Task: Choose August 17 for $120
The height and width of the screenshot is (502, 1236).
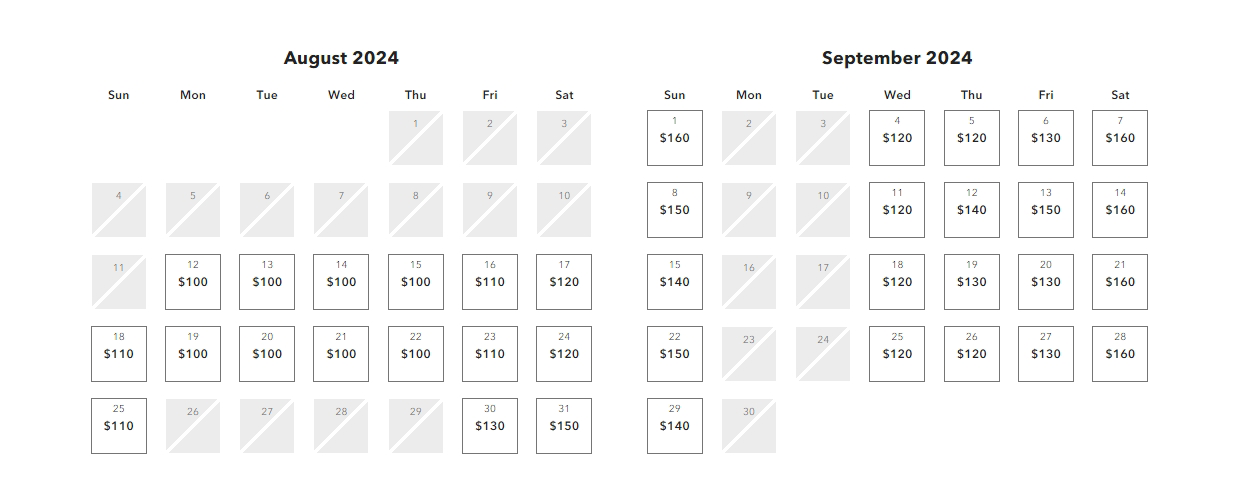Action: point(564,282)
